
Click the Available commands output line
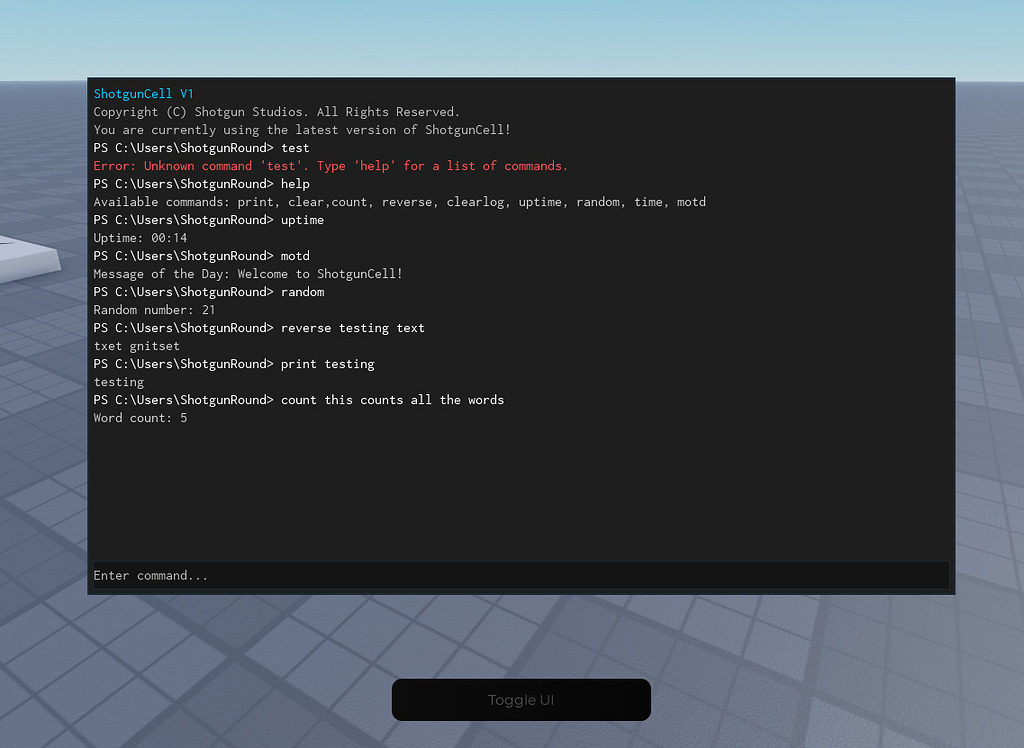tap(400, 202)
